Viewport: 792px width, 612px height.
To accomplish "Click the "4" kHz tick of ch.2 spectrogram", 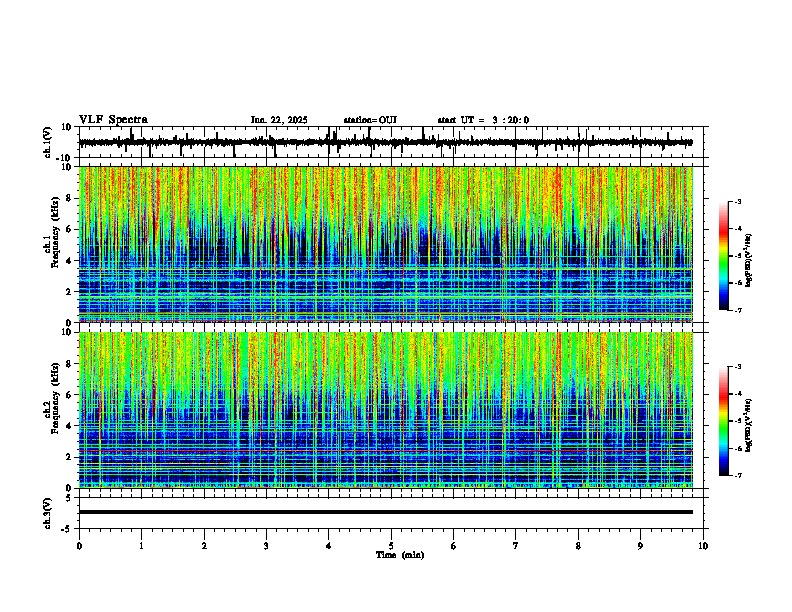I will pyautogui.click(x=70, y=426).
